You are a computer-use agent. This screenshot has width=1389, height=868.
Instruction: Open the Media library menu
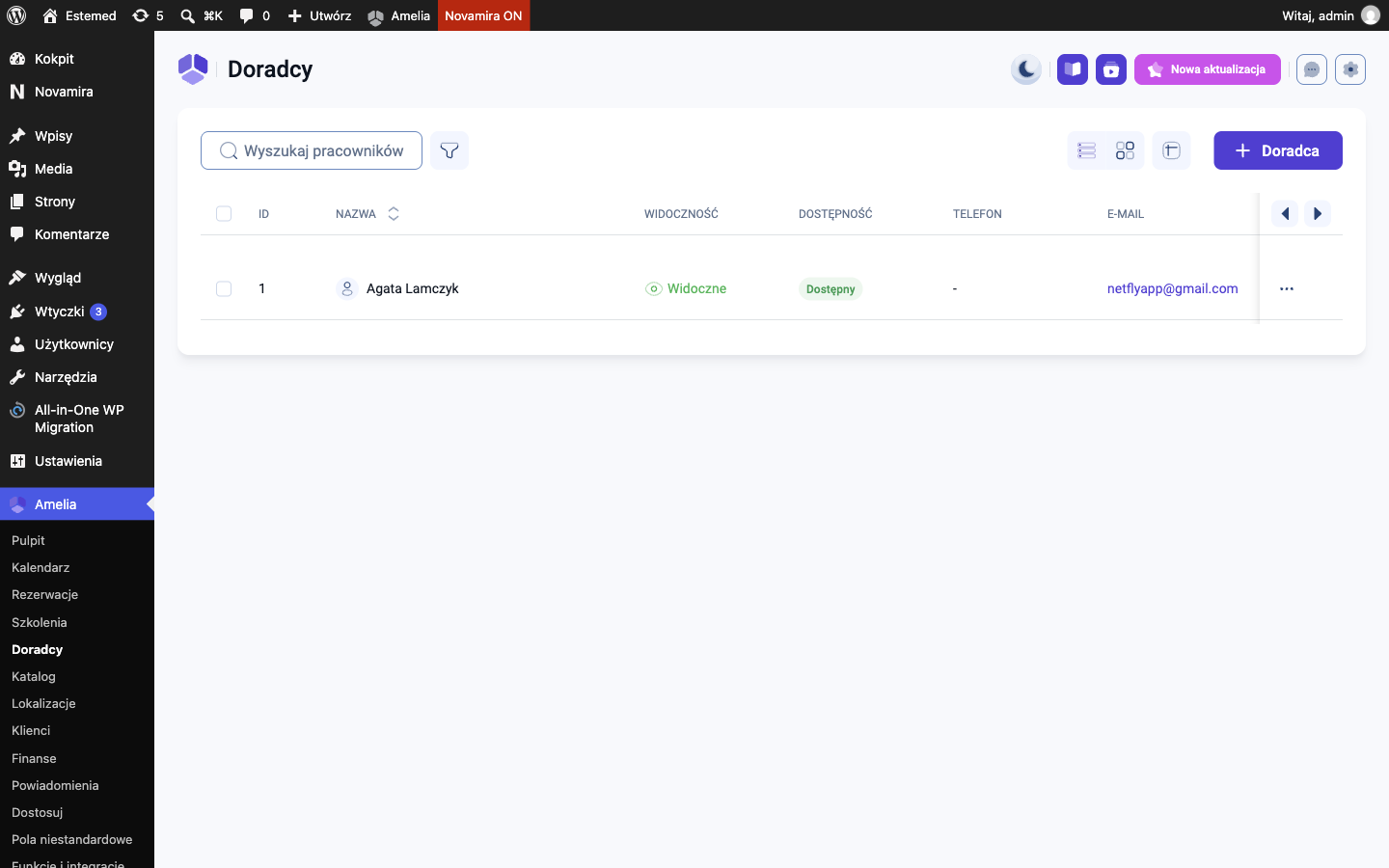pos(77,169)
